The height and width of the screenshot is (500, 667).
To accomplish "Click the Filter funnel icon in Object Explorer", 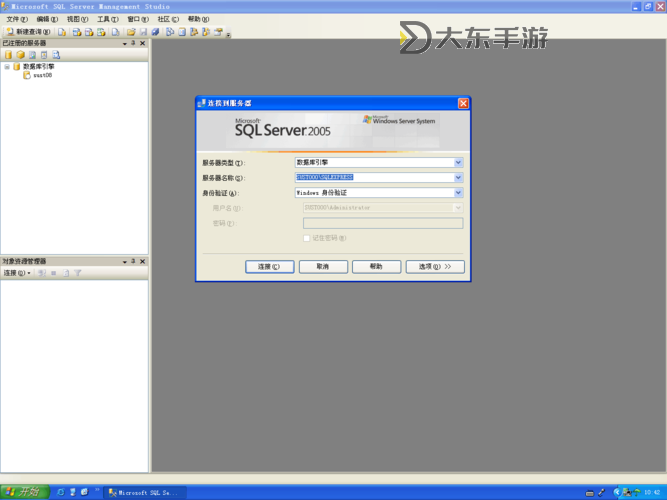I will pyautogui.click(x=78, y=273).
